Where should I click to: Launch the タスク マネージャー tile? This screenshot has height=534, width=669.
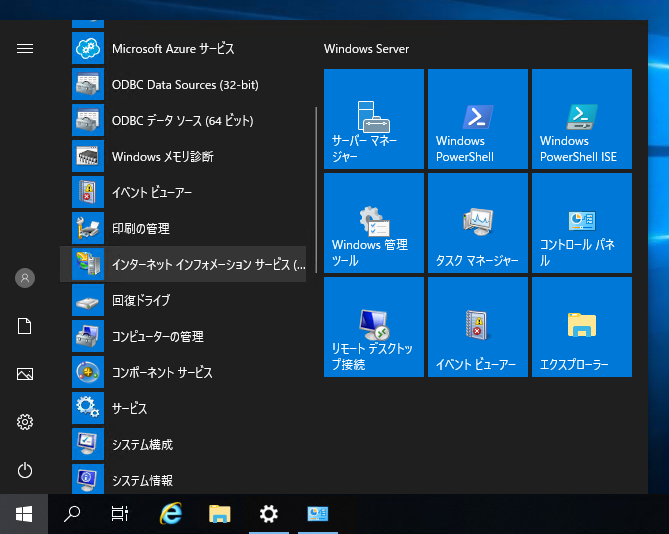(x=478, y=223)
